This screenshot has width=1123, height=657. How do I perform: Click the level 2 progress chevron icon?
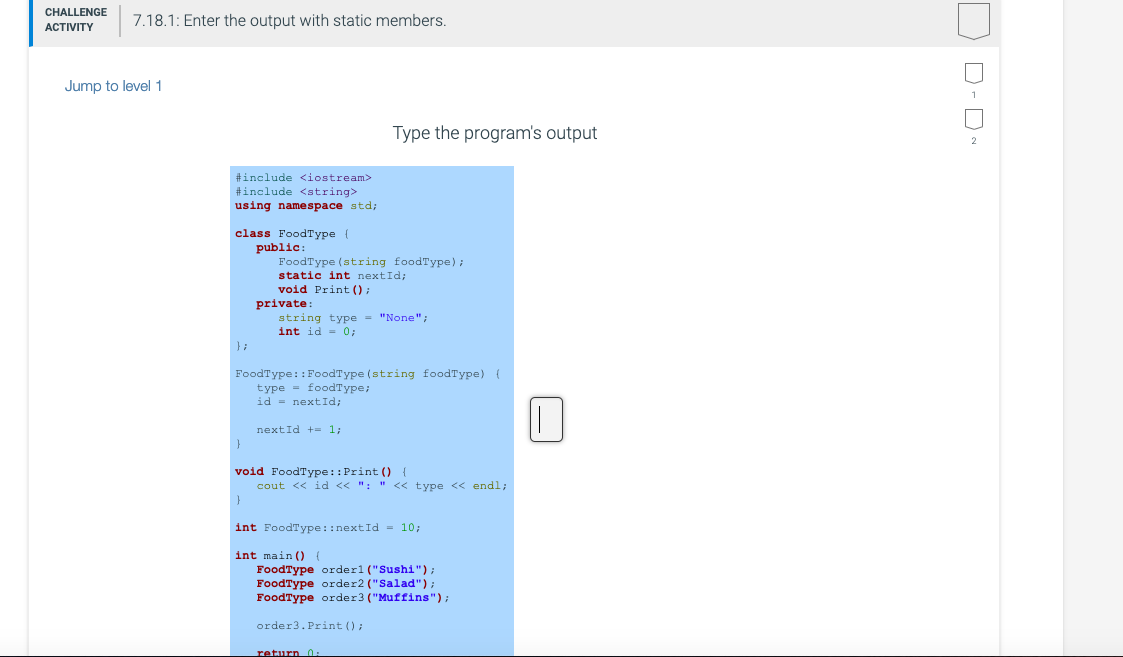pyautogui.click(x=973, y=120)
